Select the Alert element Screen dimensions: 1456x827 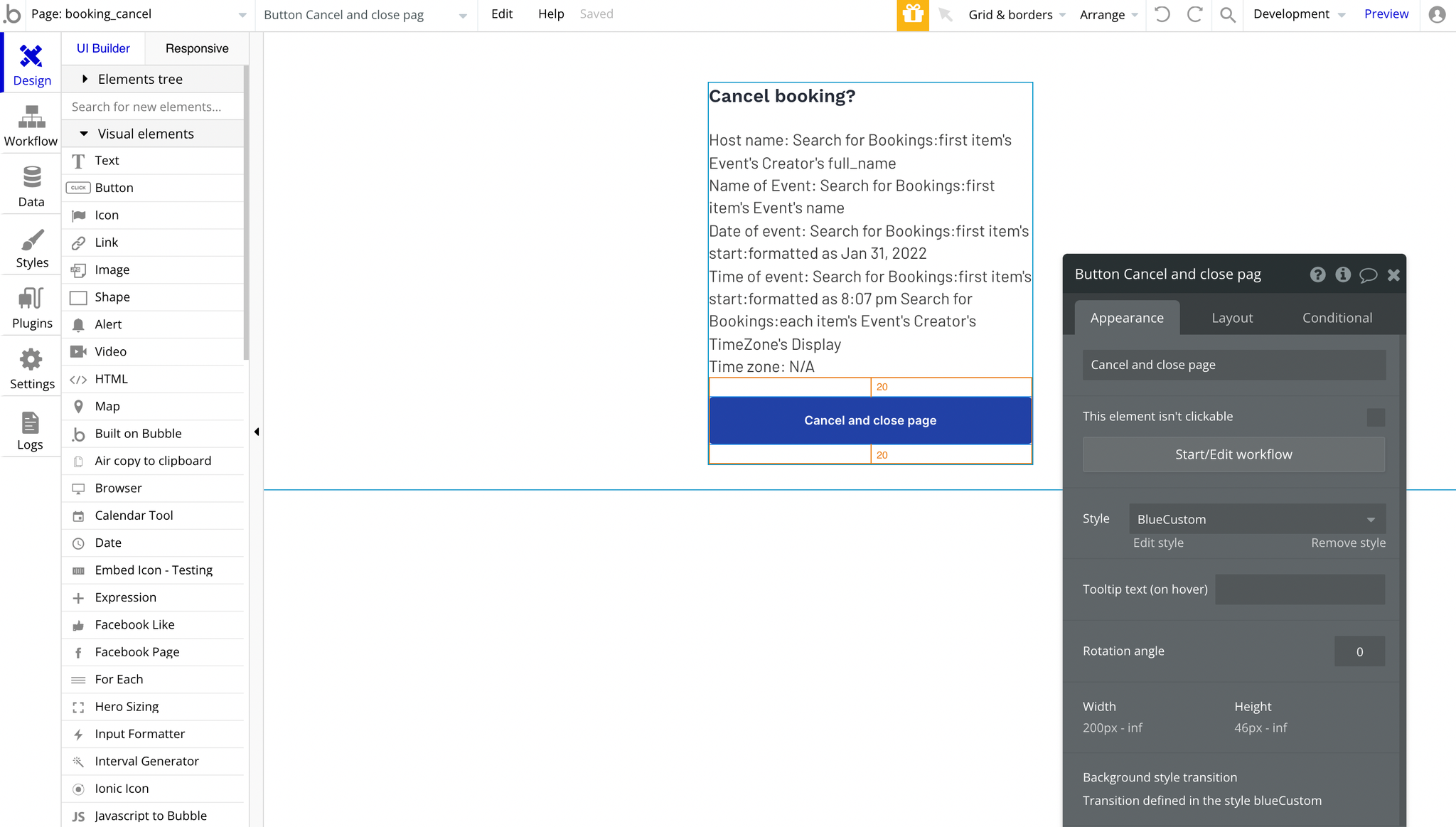153,324
